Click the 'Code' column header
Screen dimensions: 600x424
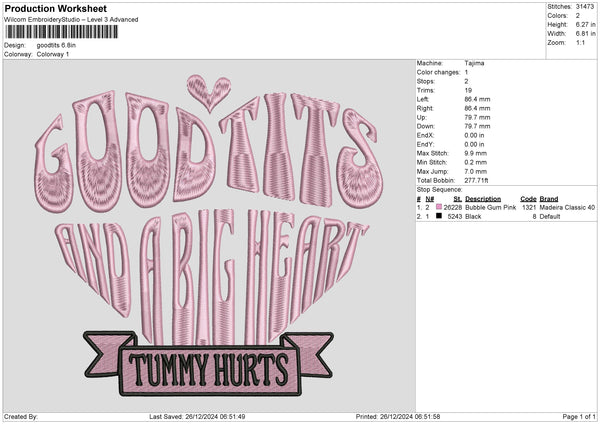(x=528, y=199)
